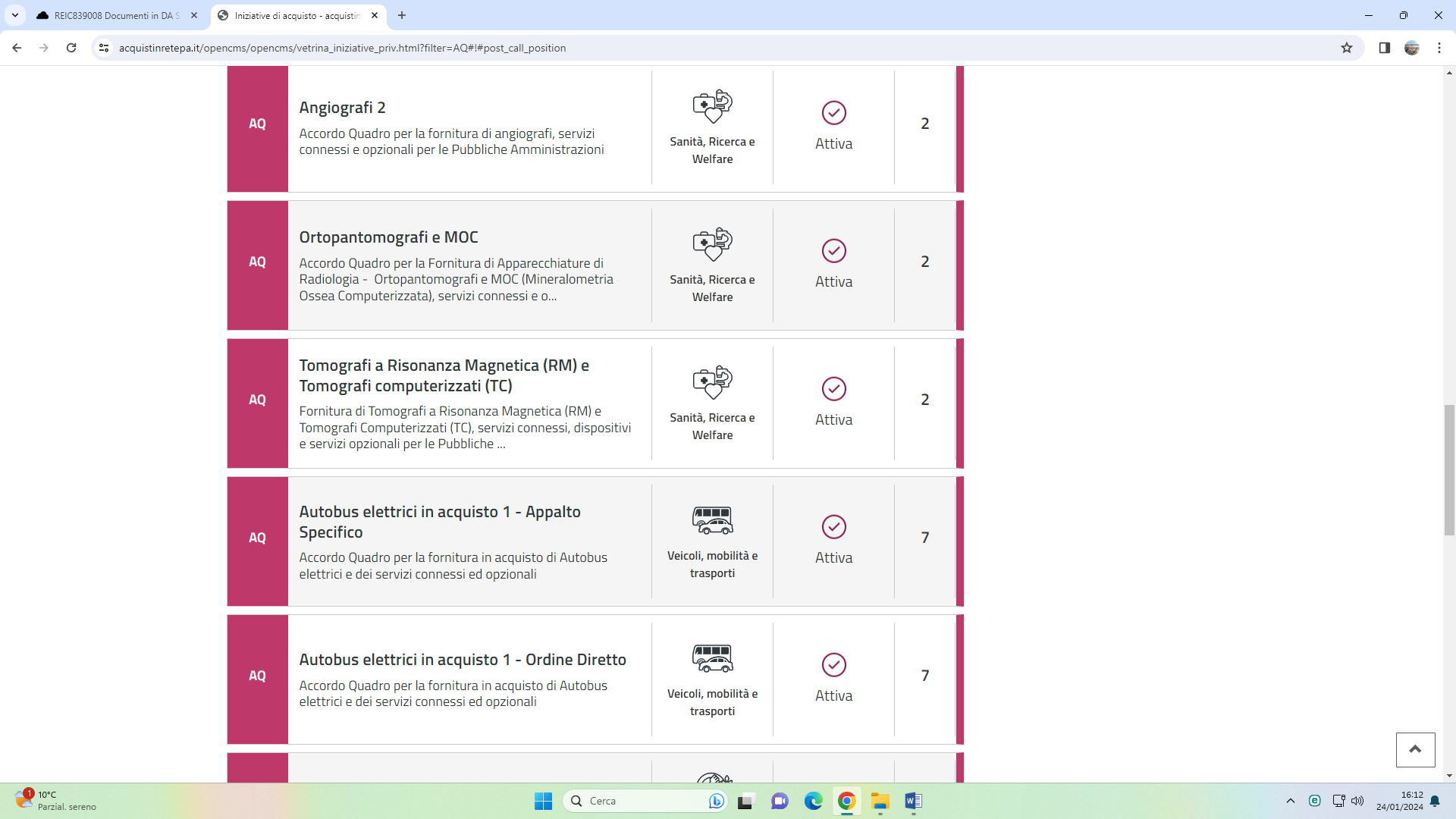
Task: Open the Chrome side panel
Action: (1384, 48)
